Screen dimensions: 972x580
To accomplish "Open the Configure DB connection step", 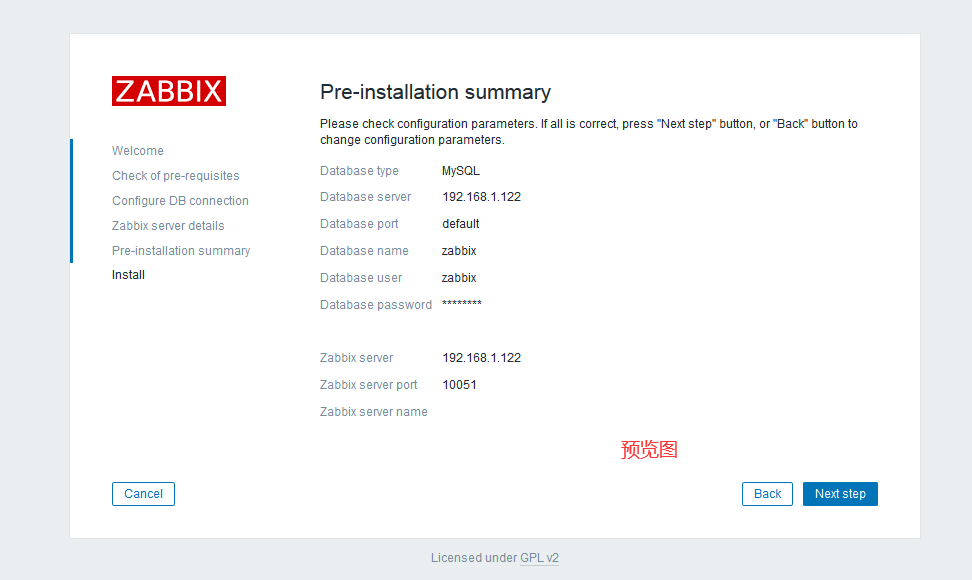I will (180, 201).
